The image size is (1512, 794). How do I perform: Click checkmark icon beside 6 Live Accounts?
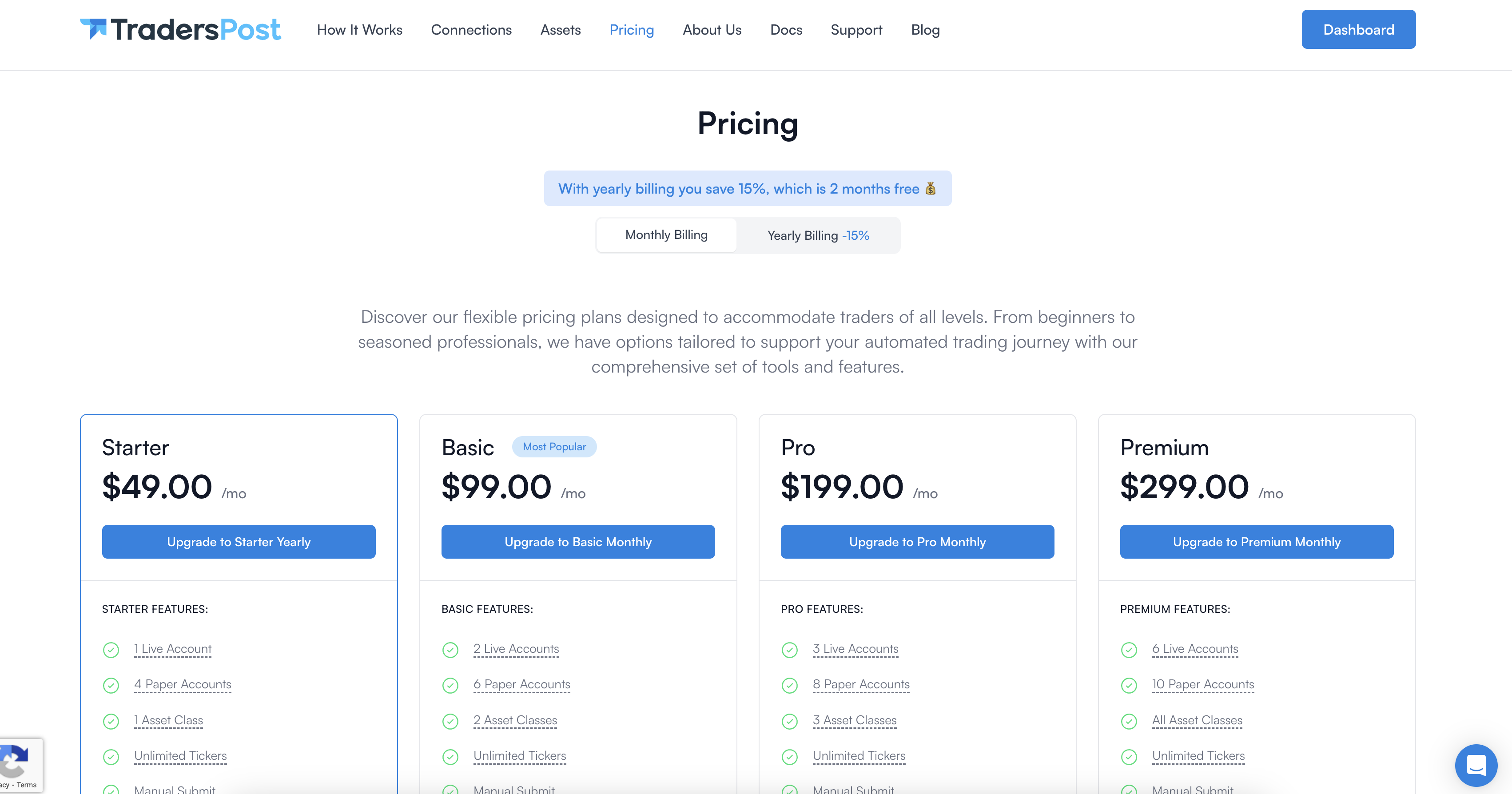(x=1129, y=650)
